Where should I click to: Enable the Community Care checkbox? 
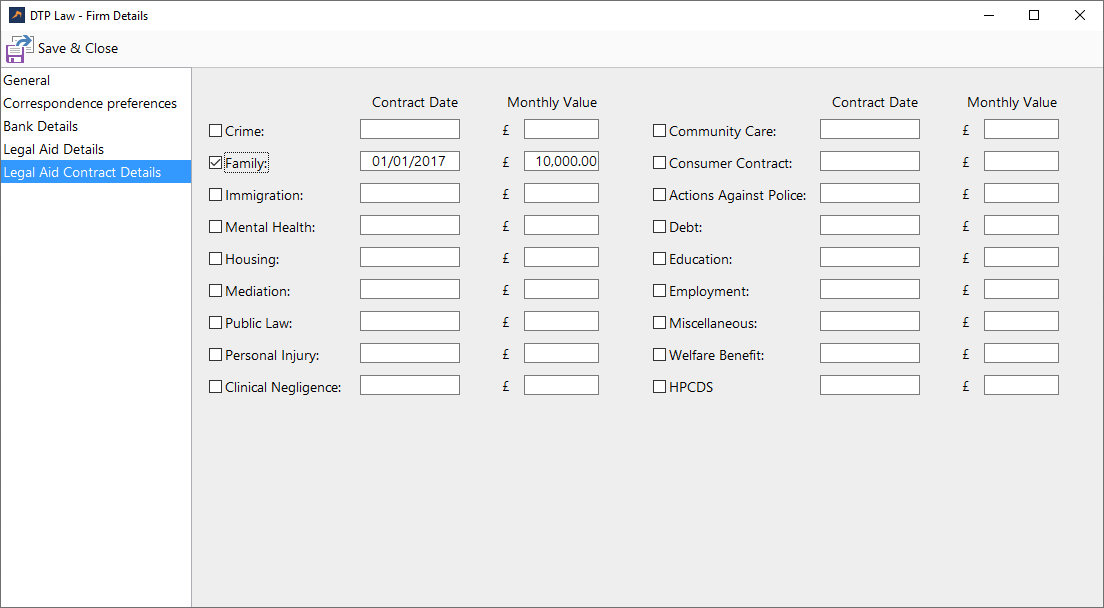click(x=659, y=131)
